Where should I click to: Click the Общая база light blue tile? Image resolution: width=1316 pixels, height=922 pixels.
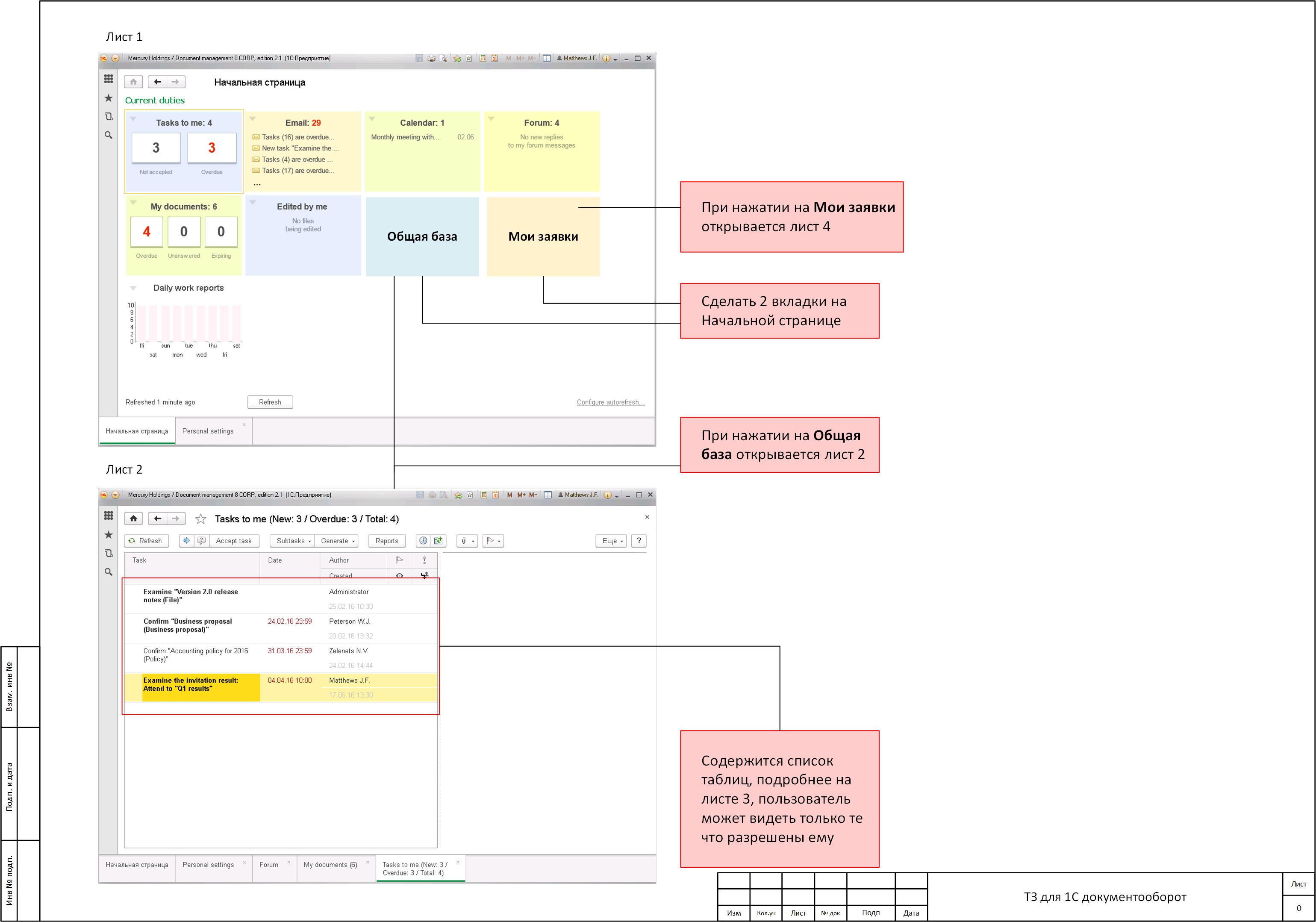(x=422, y=237)
